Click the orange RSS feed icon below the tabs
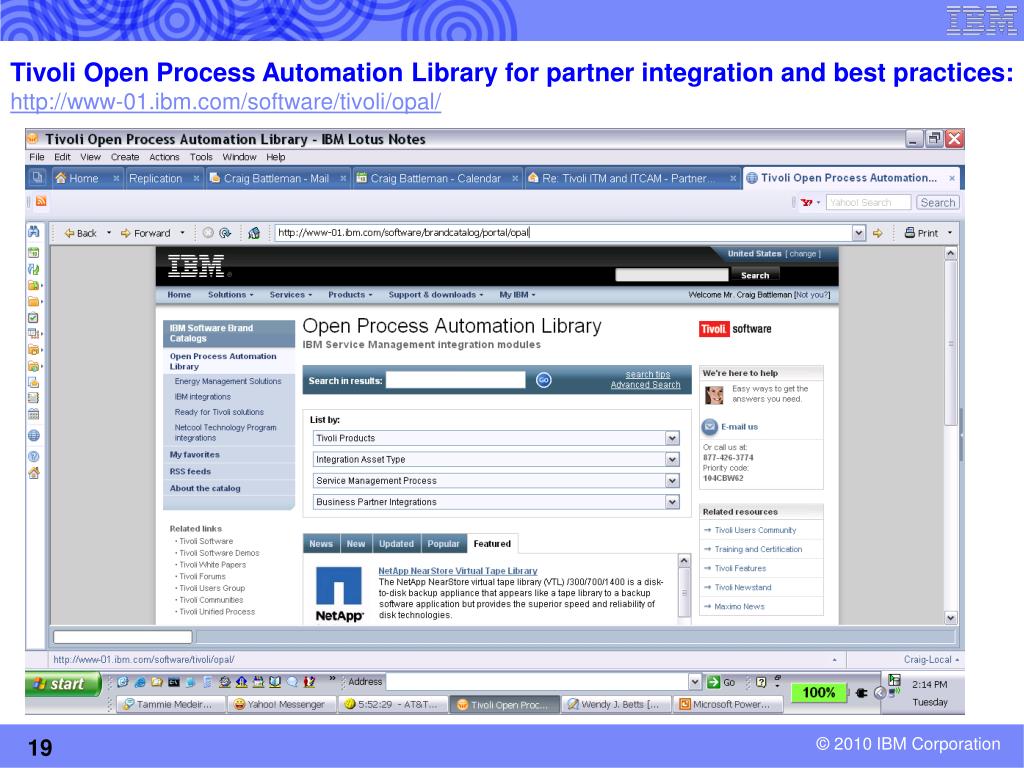Viewport: 1024px width, 768px height. [41, 201]
